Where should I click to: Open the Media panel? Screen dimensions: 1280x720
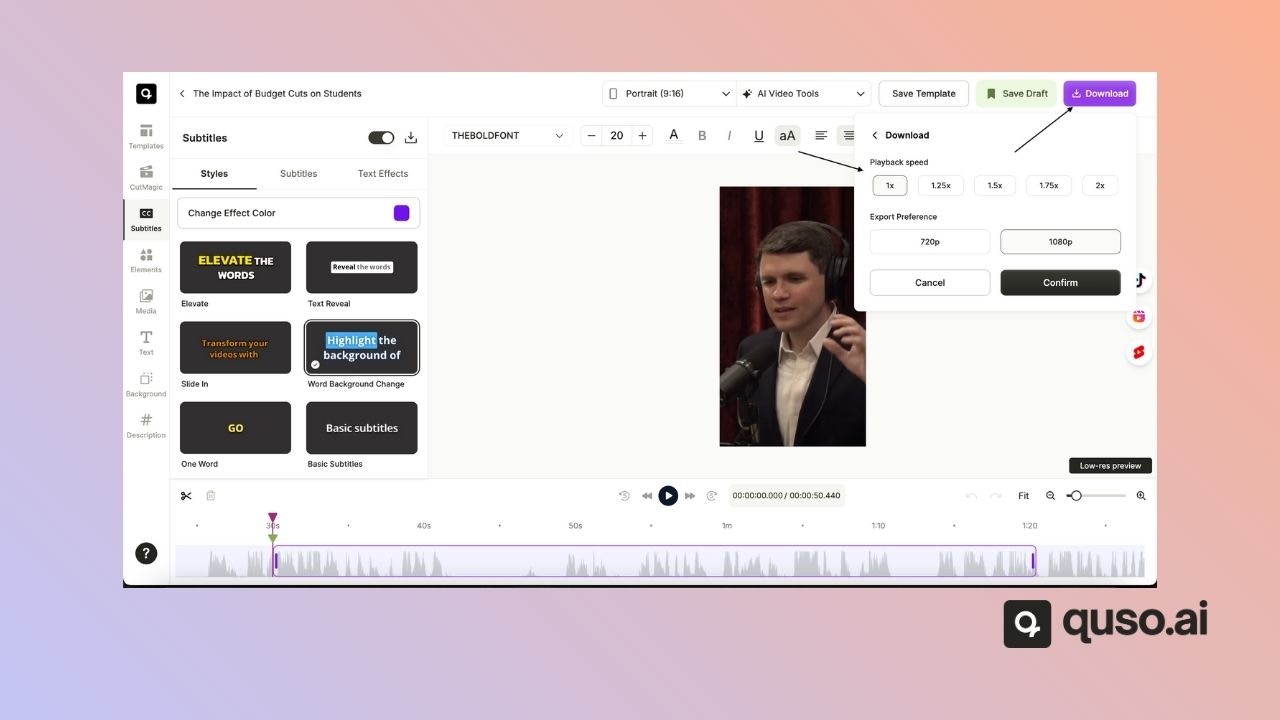[x=146, y=302]
